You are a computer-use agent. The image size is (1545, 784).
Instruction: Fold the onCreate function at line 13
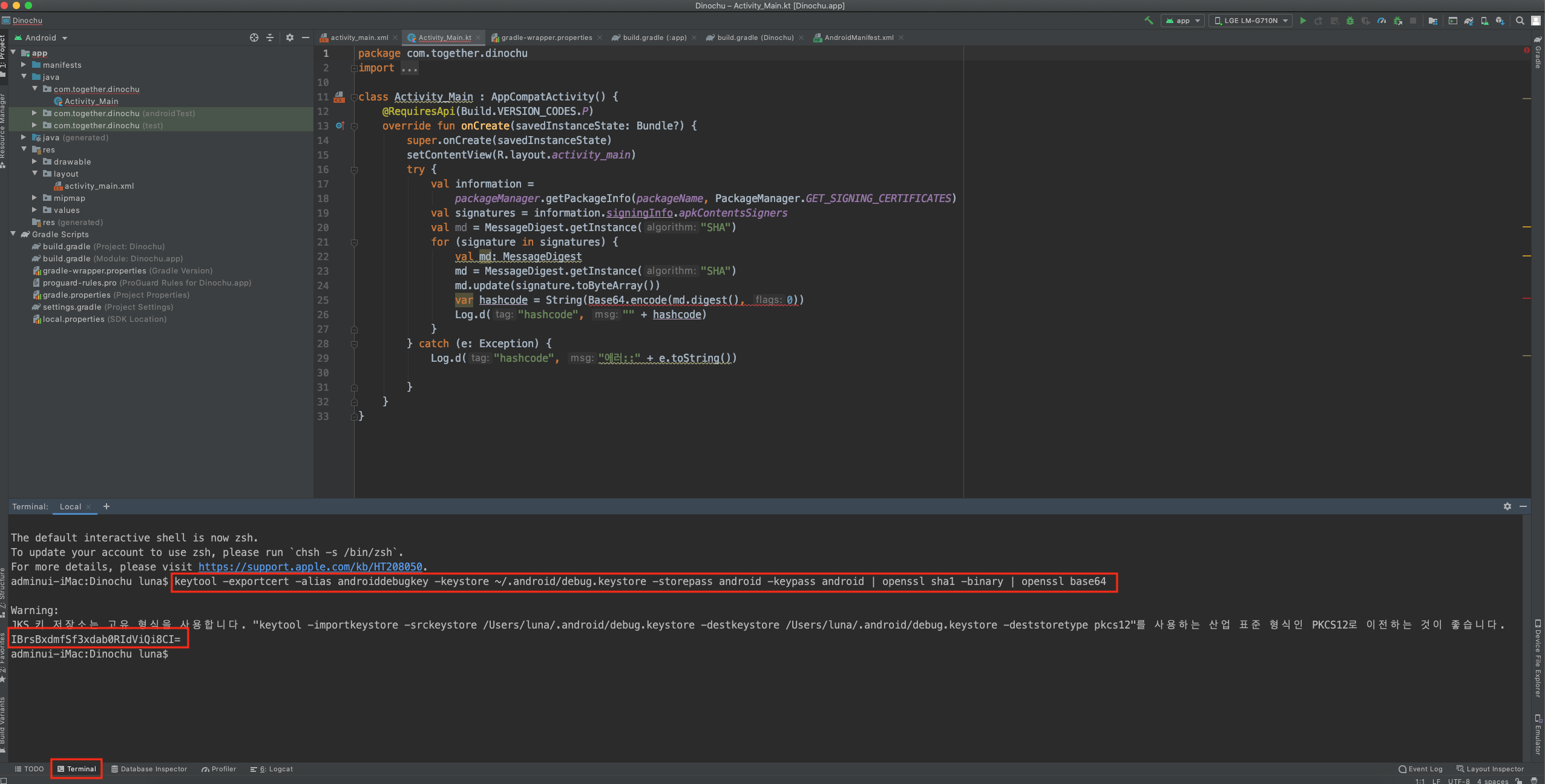tap(355, 126)
